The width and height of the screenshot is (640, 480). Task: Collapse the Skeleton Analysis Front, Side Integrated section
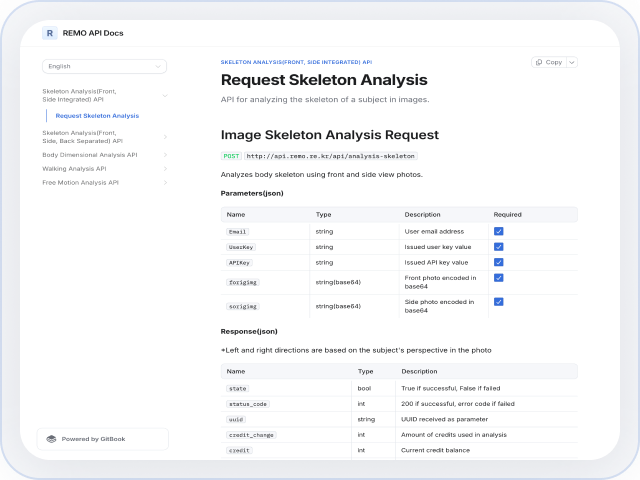165,96
